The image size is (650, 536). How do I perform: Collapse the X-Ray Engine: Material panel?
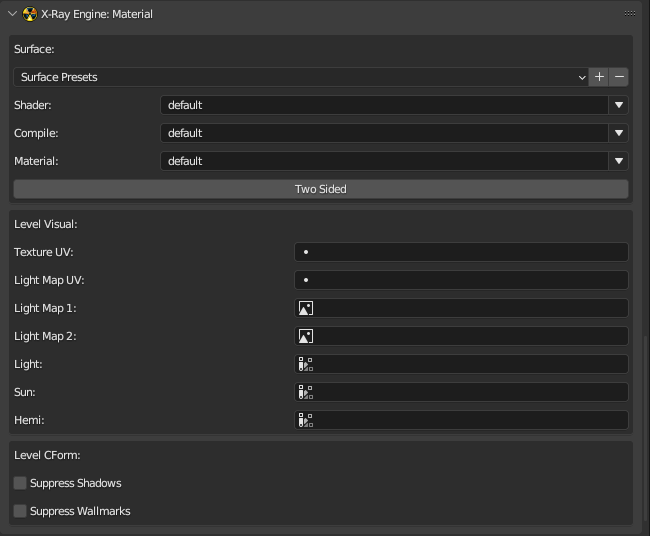pyautogui.click(x=12, y=14)
